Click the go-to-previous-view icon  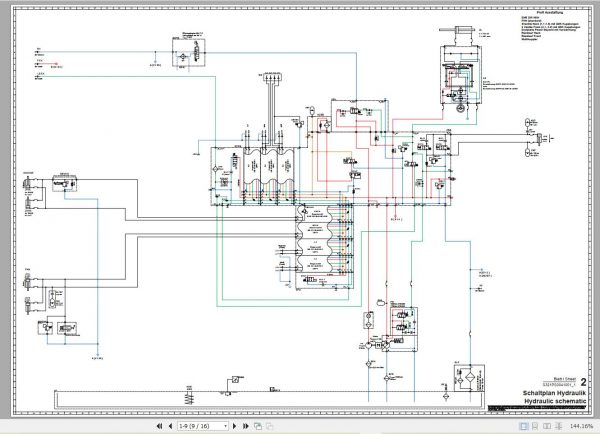click(258, 426)
